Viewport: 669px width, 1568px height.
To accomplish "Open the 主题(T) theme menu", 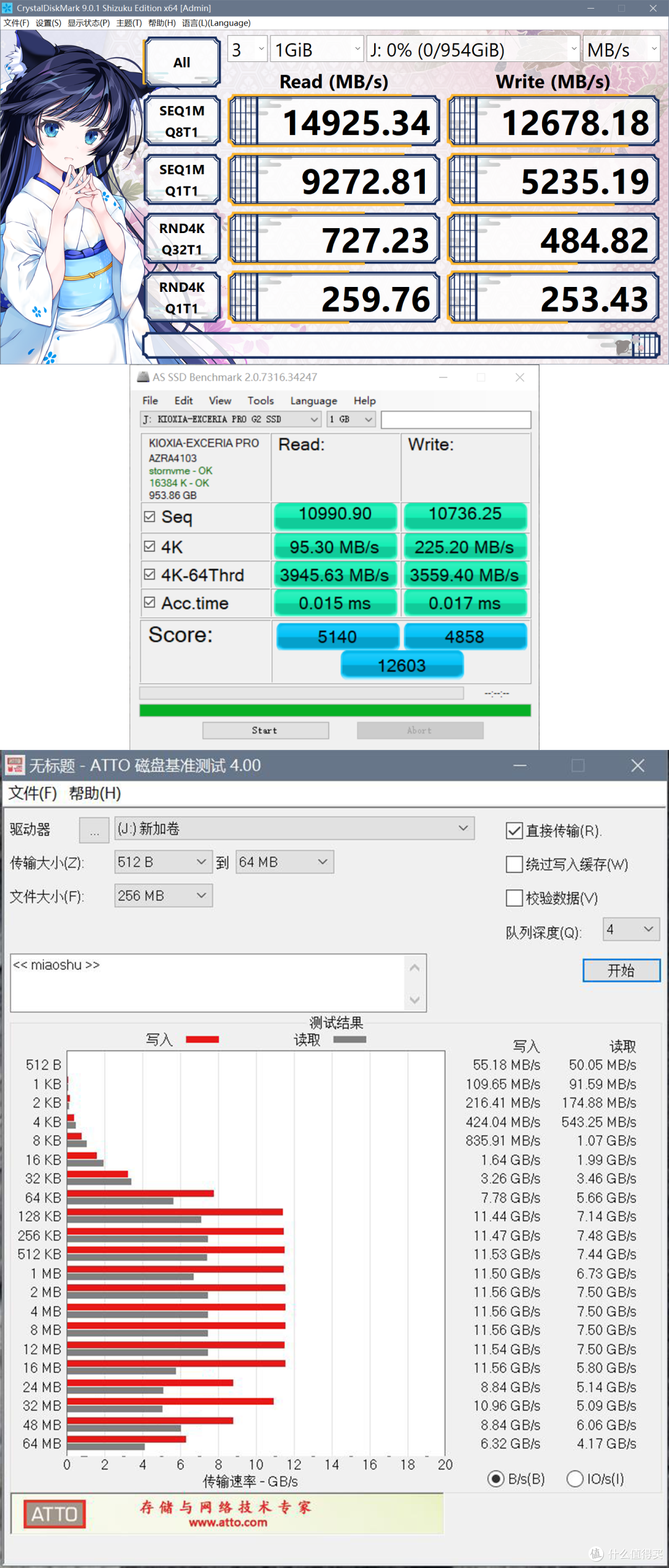I will click(x=129, y=23).
